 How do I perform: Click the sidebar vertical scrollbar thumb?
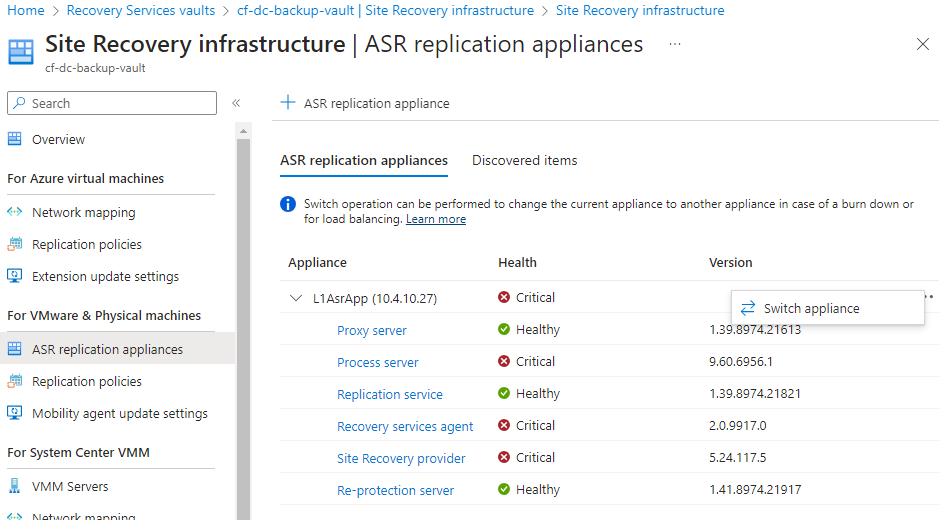[x=243, y=329]
